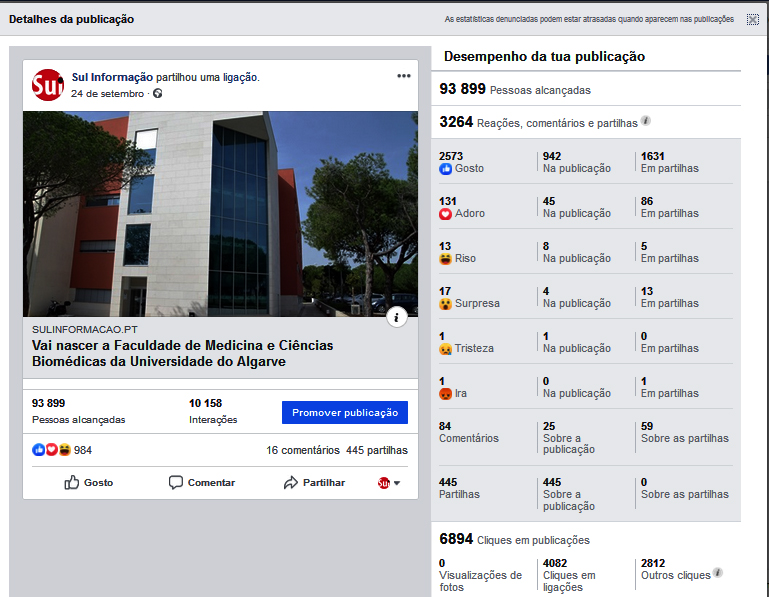Click the '445 Partilhas' stat label
This screenshot has width=769, height=597.
point(459,488)
